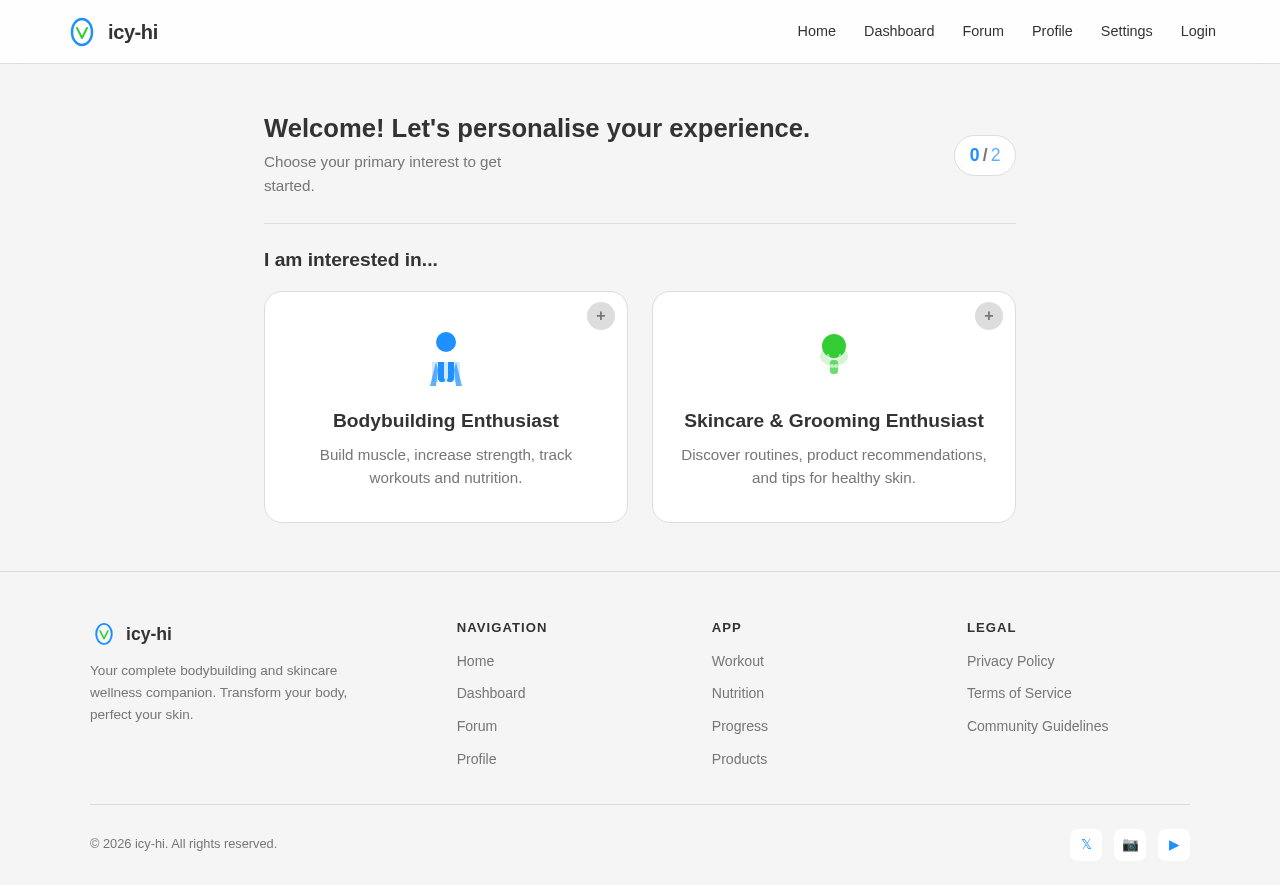Click the X (Twitter) social icon

pyautogui.click(x=1086, y=845)
